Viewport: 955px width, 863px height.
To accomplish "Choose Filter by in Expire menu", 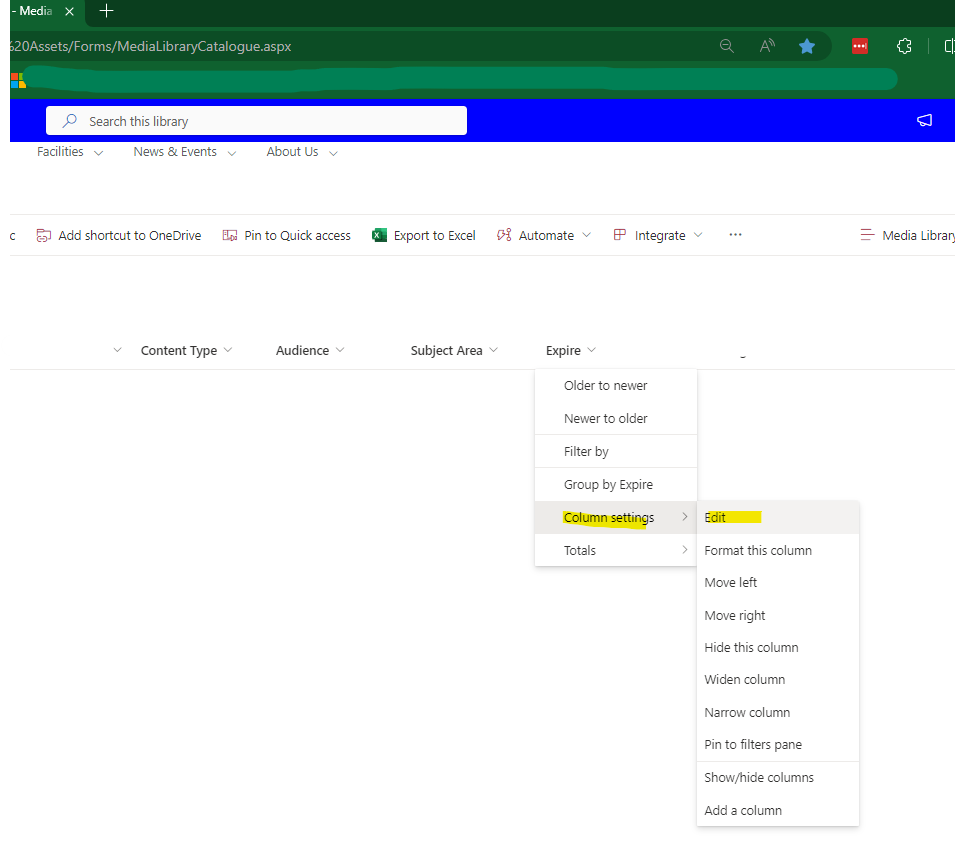I will coord(616,451).
